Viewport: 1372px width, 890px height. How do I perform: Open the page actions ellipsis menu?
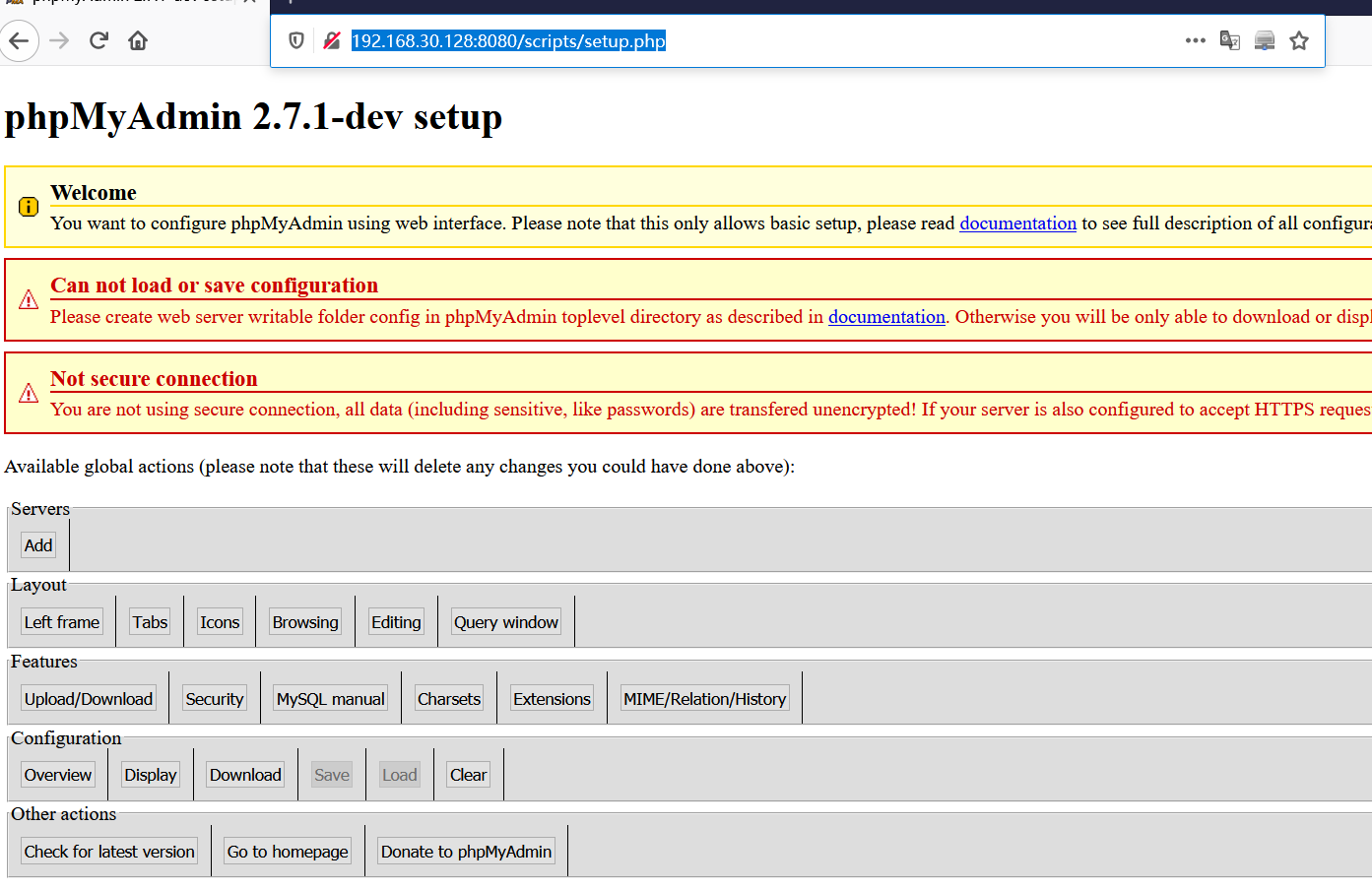[1195, 40]
